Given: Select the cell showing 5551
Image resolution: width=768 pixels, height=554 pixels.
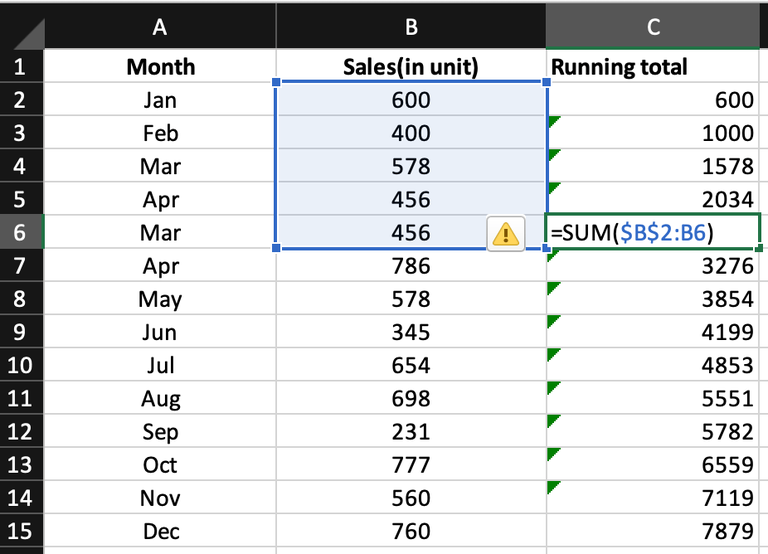Looking at the screenshot, I should tap(654, 398).
